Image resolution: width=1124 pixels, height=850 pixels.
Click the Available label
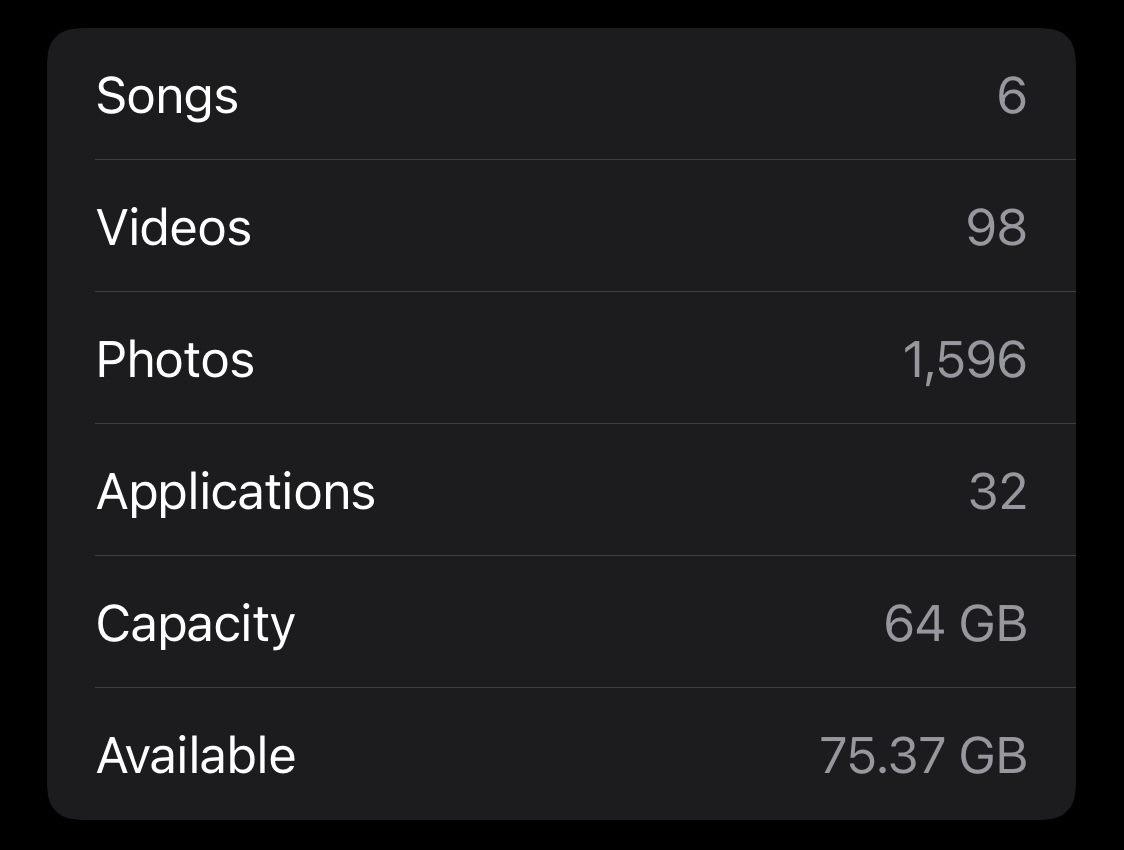(x=196, y=756)
